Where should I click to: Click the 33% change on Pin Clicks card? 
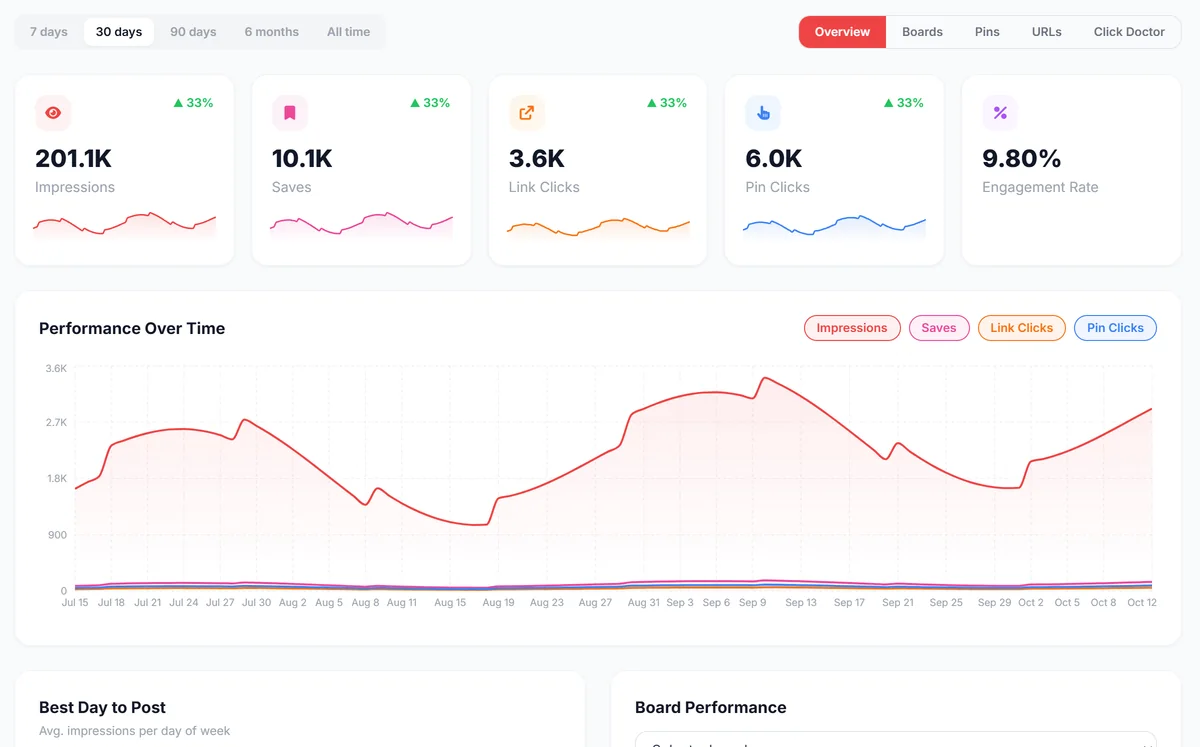[x=903, y=103]
